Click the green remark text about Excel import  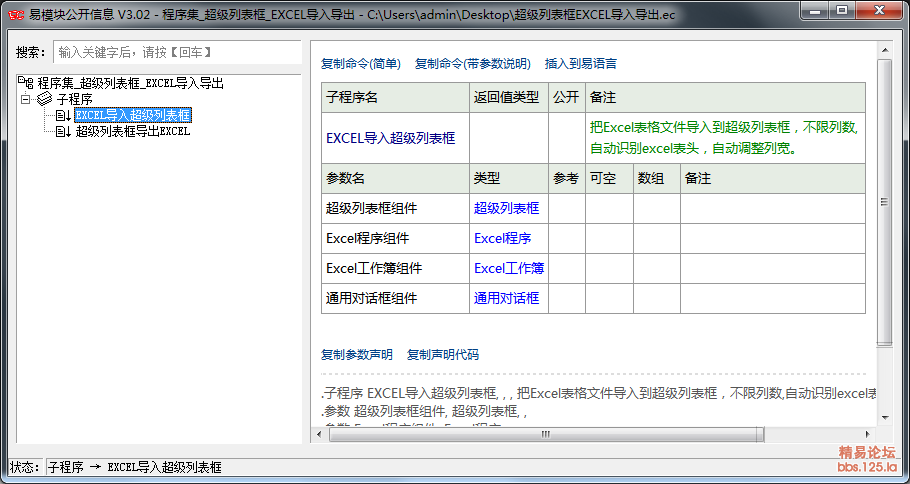pyautogui.click(x=724, y=138)
